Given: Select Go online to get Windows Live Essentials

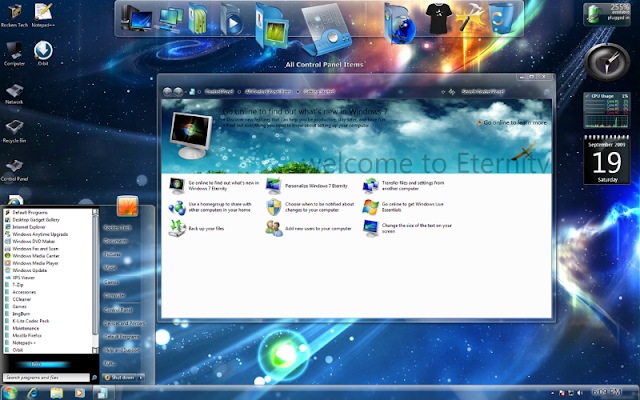Looking at the screenshot, I should (x=403, y=207).
